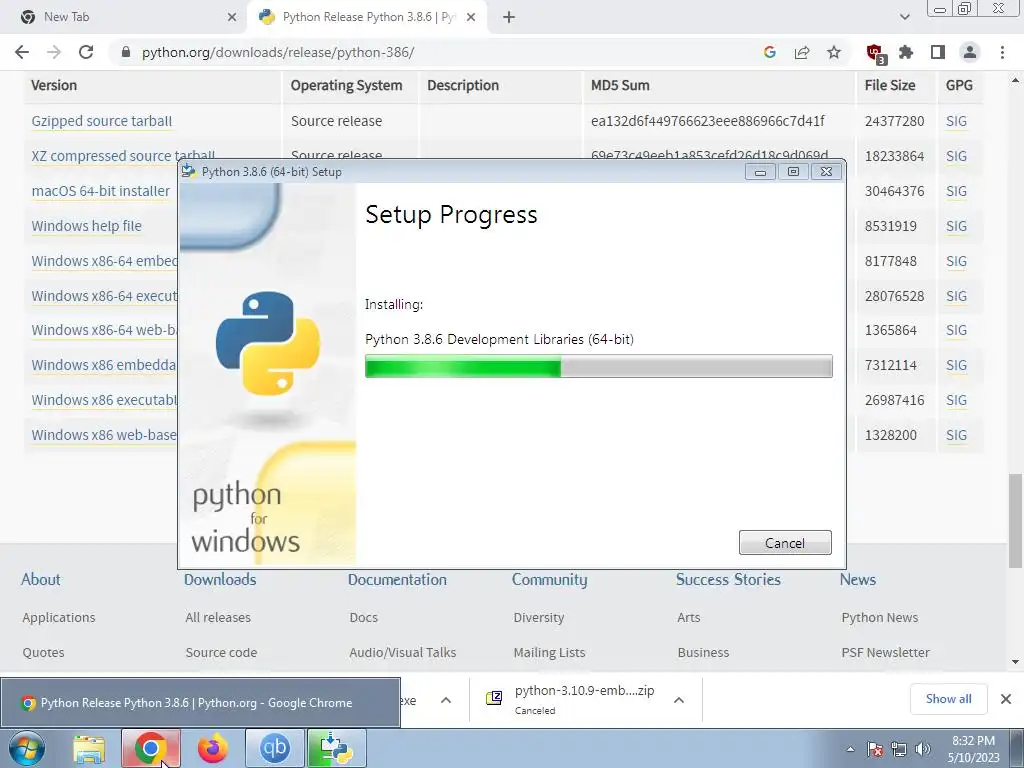Click the MD5 sum ea132d6f449766623eee886966c7d41f

coord(708,121)
